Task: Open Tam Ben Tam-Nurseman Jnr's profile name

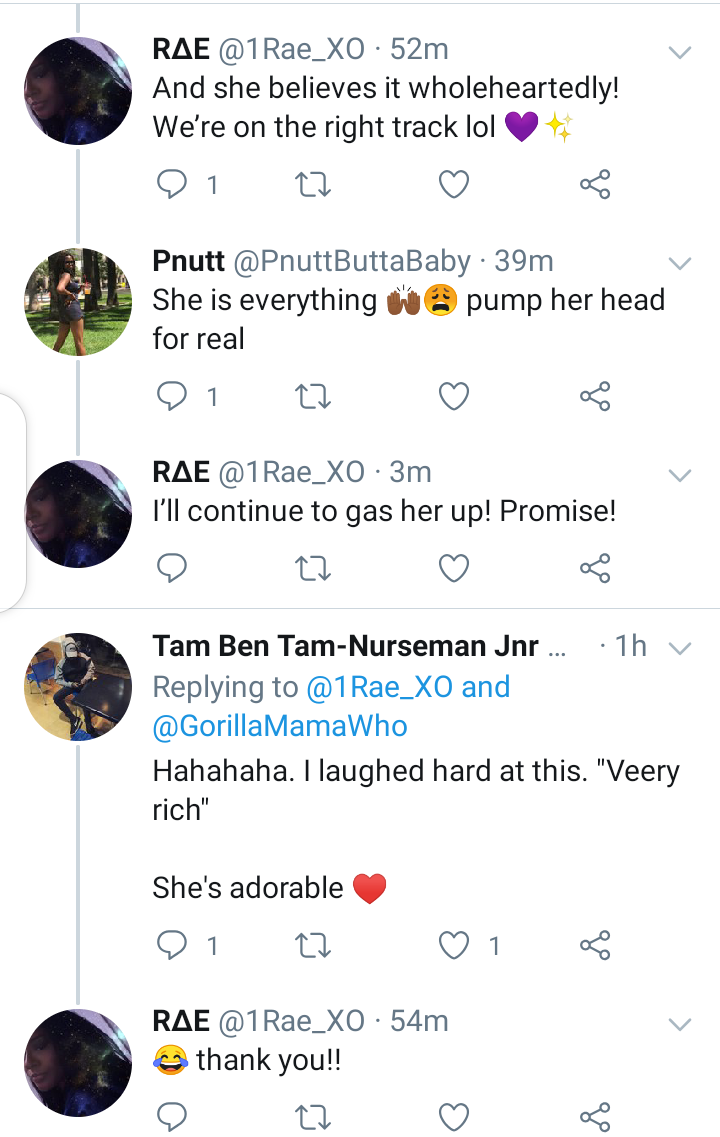Action: (x=345, y=647)
